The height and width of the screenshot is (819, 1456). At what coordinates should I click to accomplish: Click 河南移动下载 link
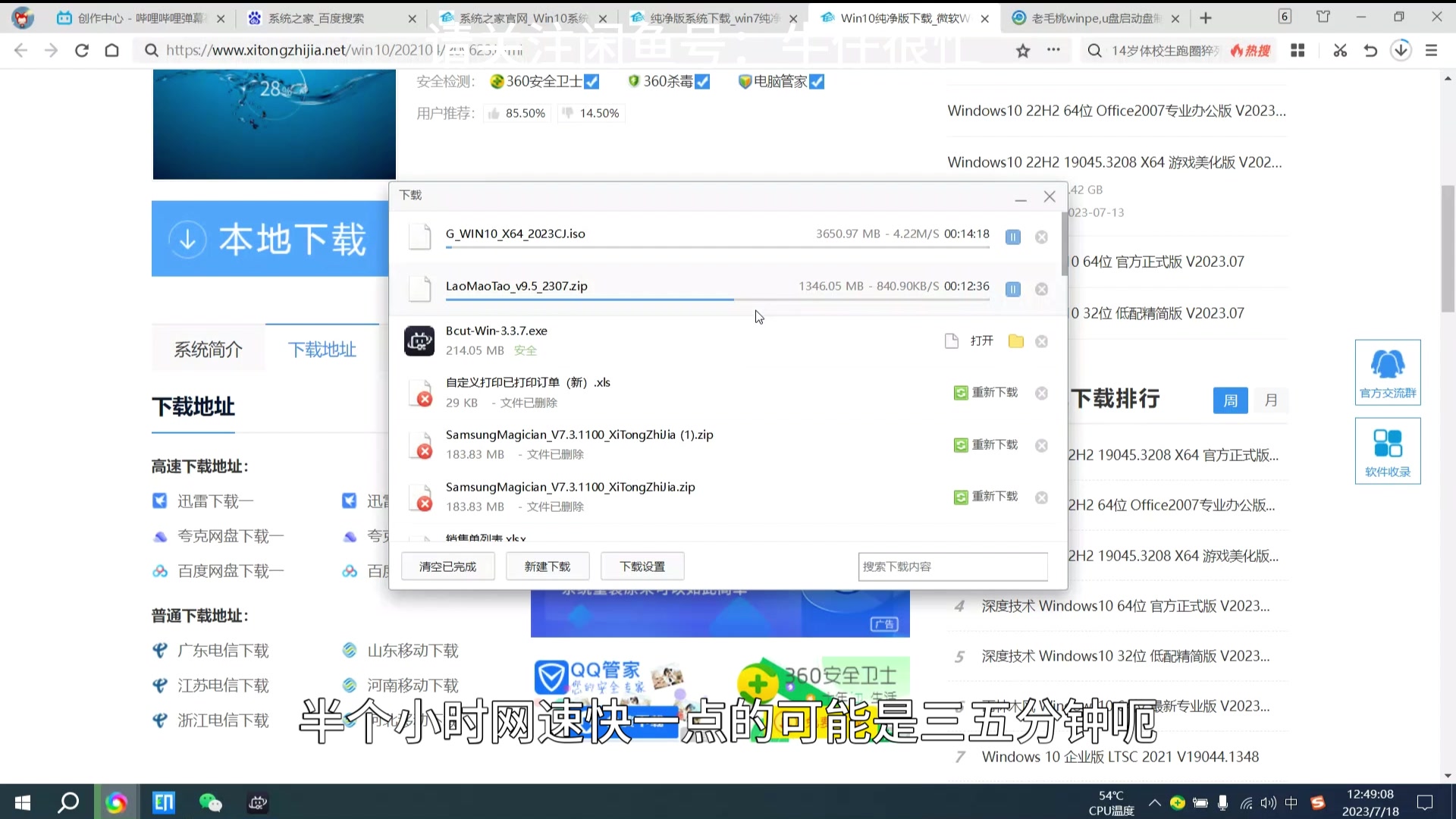tap(413, 686)
